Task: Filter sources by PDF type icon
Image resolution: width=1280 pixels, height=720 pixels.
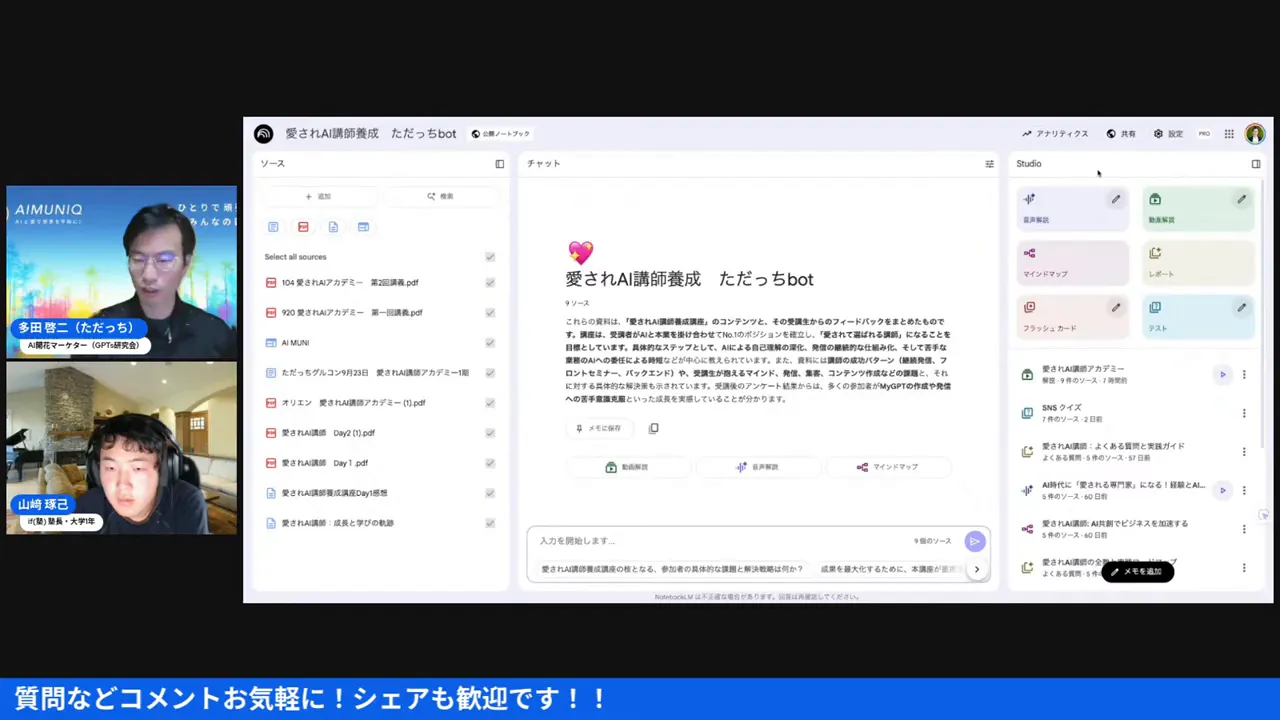Action: pyautogui.click(x=303, y=227)
